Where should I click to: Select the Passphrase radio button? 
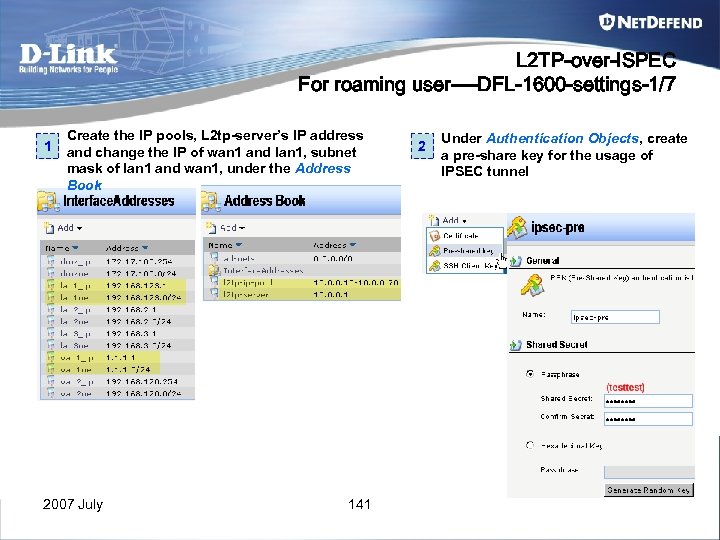tap(530, 374)
